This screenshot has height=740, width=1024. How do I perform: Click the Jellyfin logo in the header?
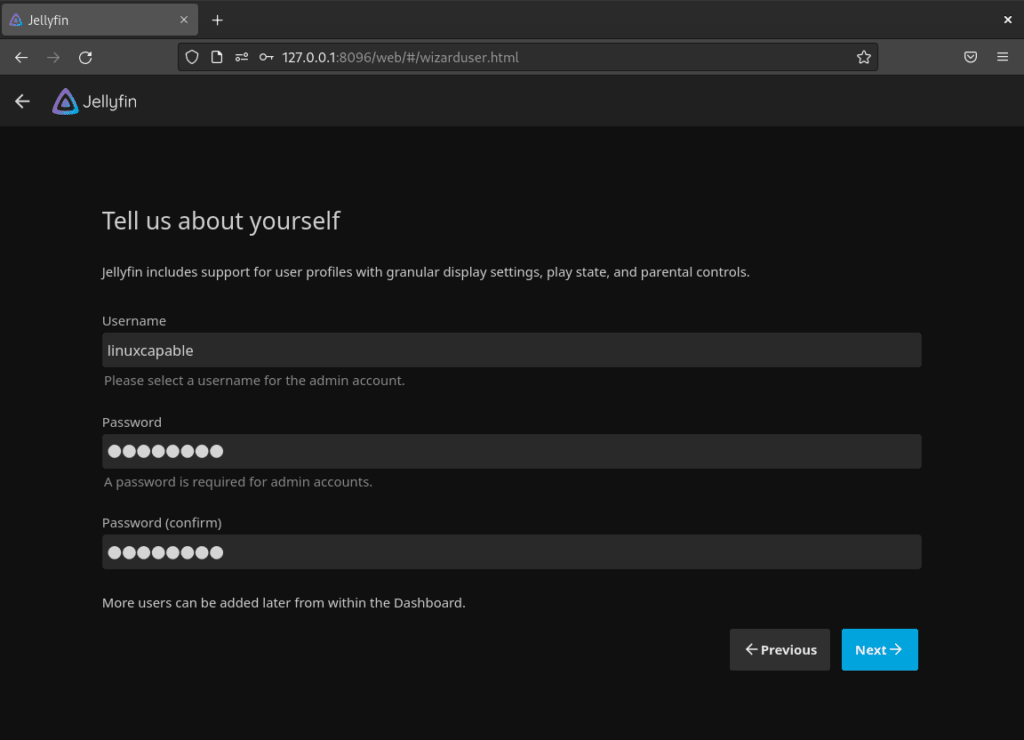(x=95, y=101)
